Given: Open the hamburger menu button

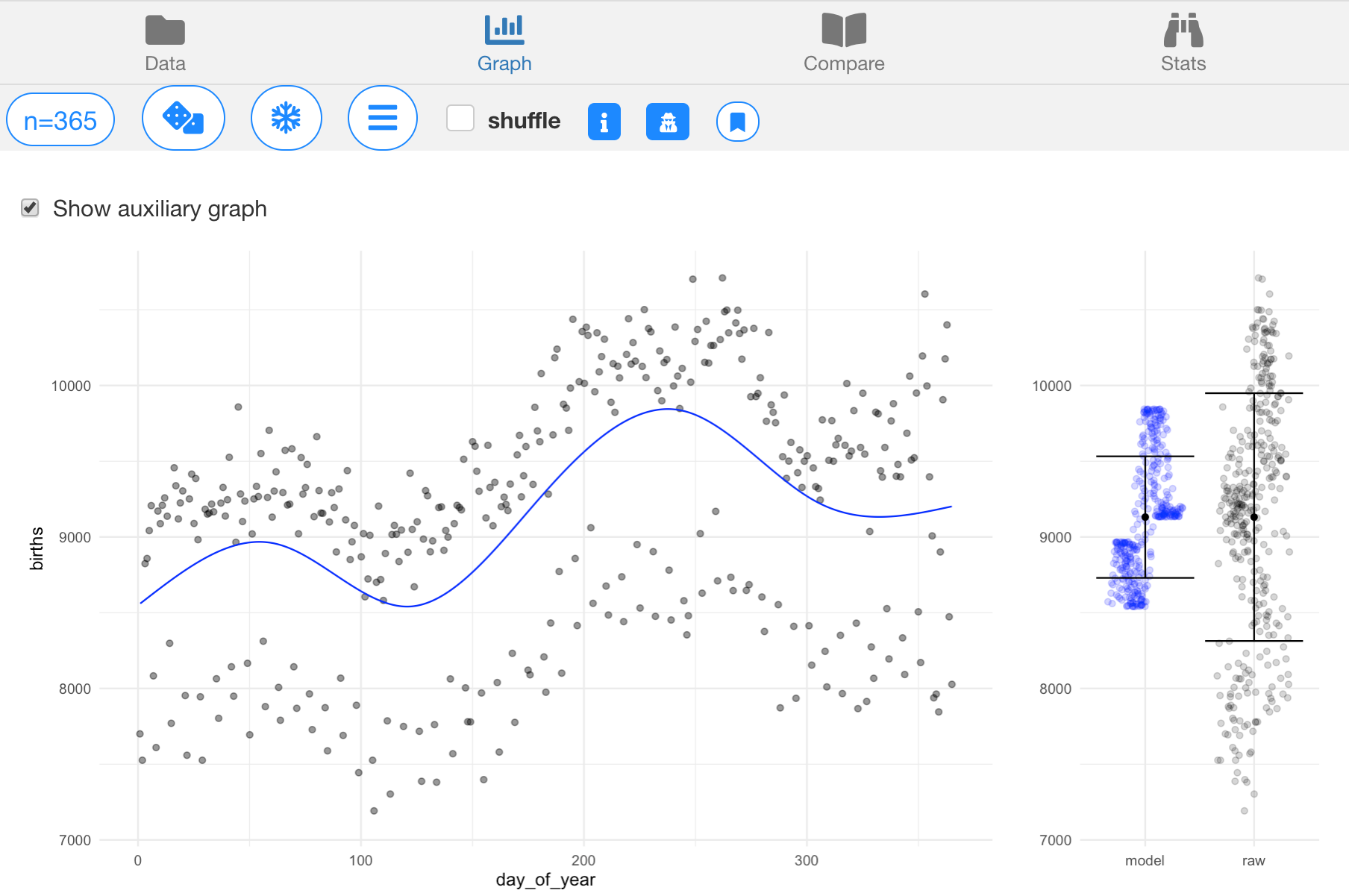Looking at the screenshot, I should [x=382, y=118].
